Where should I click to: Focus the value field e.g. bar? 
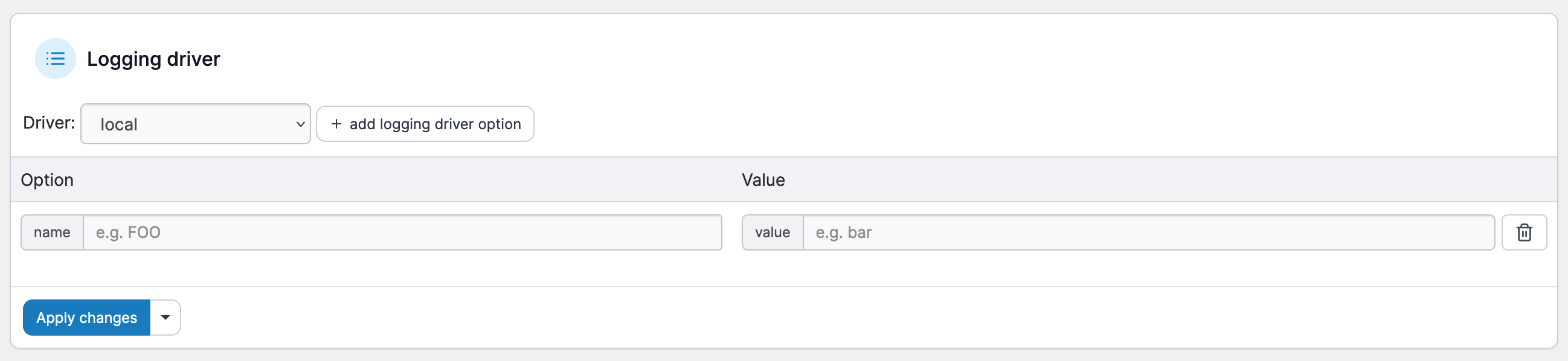(1148, 232)
